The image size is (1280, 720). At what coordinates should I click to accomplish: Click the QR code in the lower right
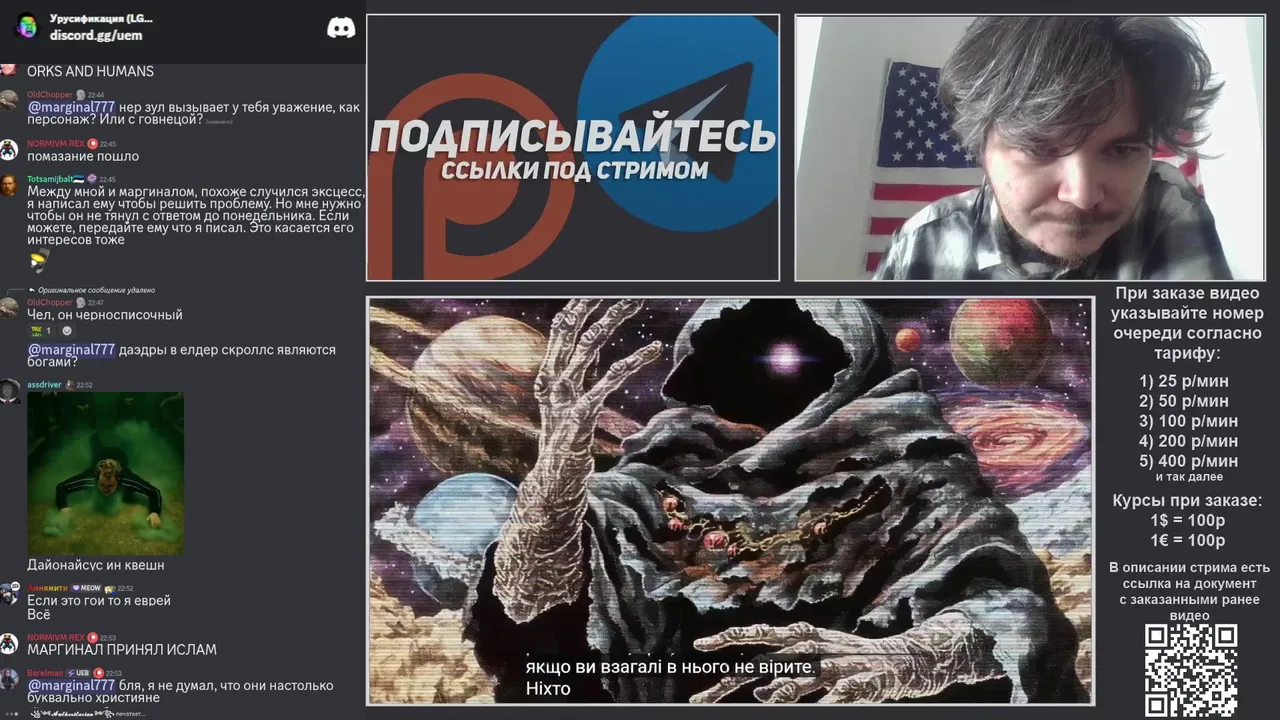1191,671
